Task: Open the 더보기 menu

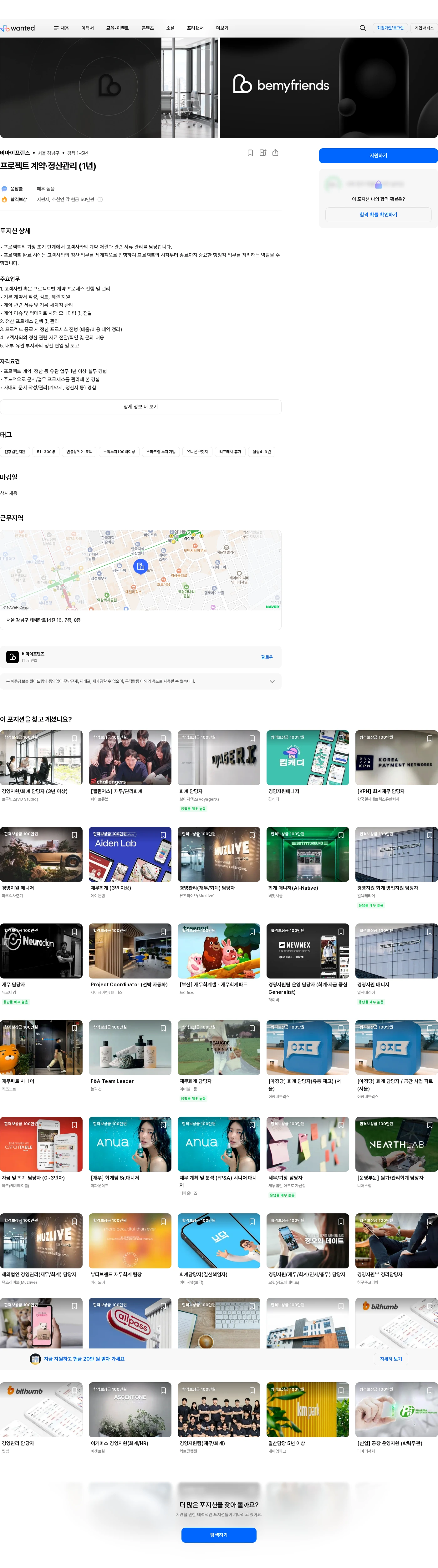Action: click(222, 28)
